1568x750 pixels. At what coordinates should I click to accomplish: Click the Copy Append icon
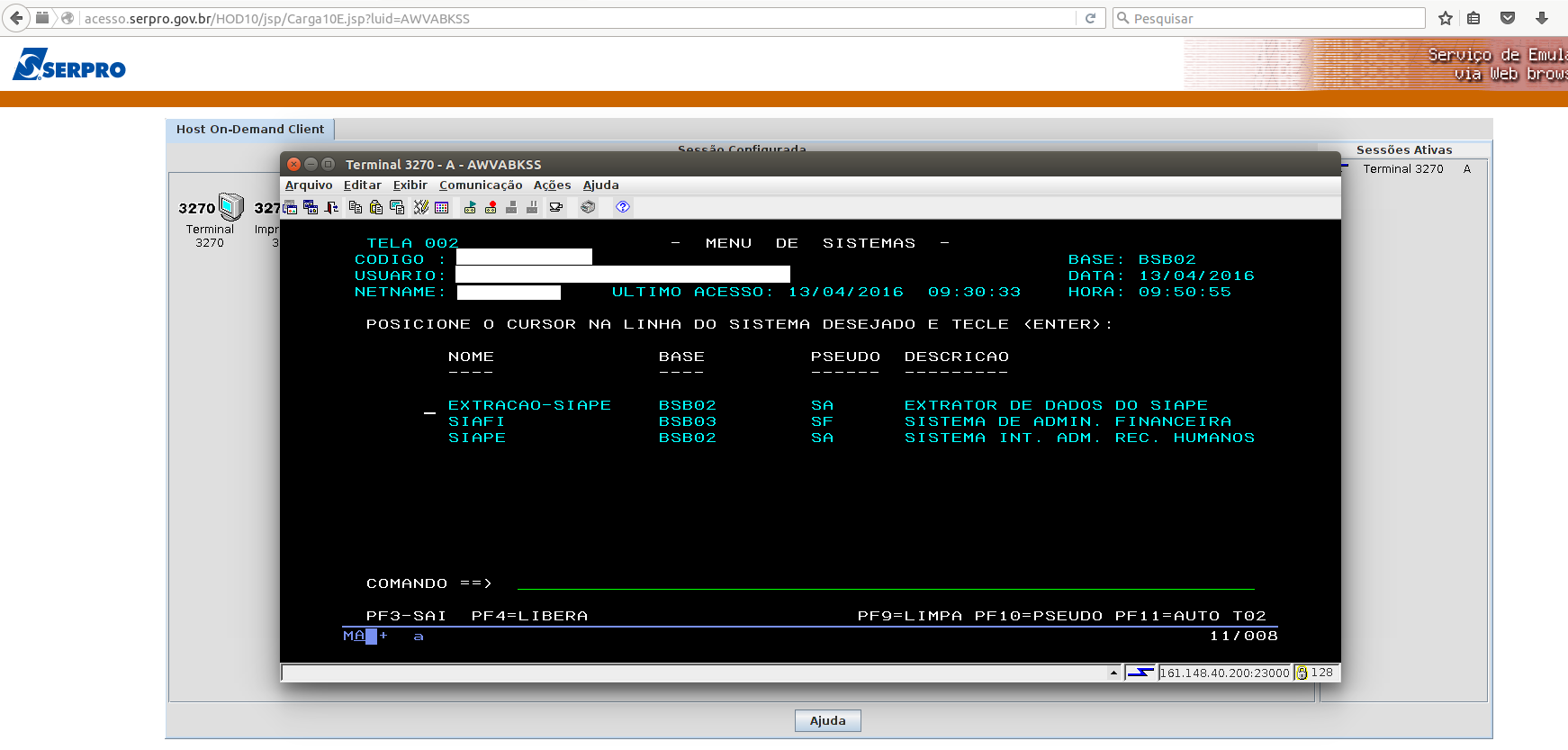pos(397,207)
